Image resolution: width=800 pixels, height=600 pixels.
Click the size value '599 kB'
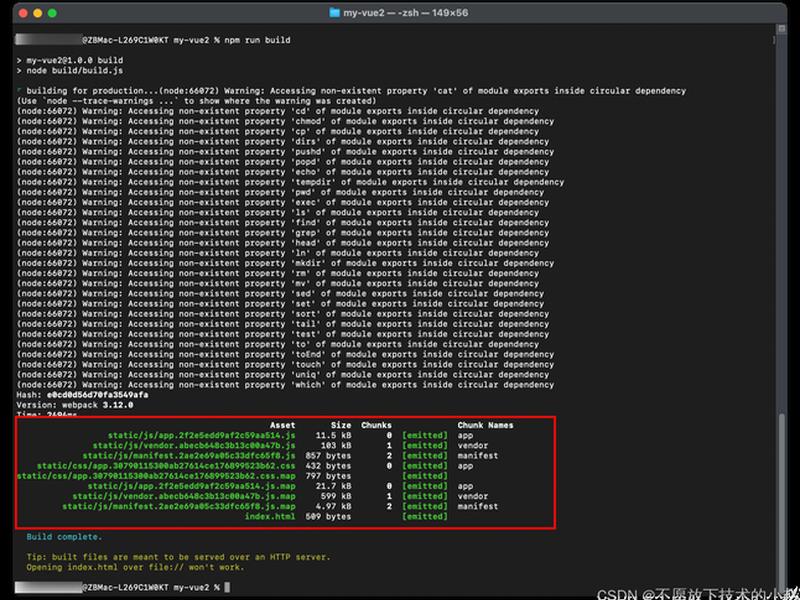point(336,496)
